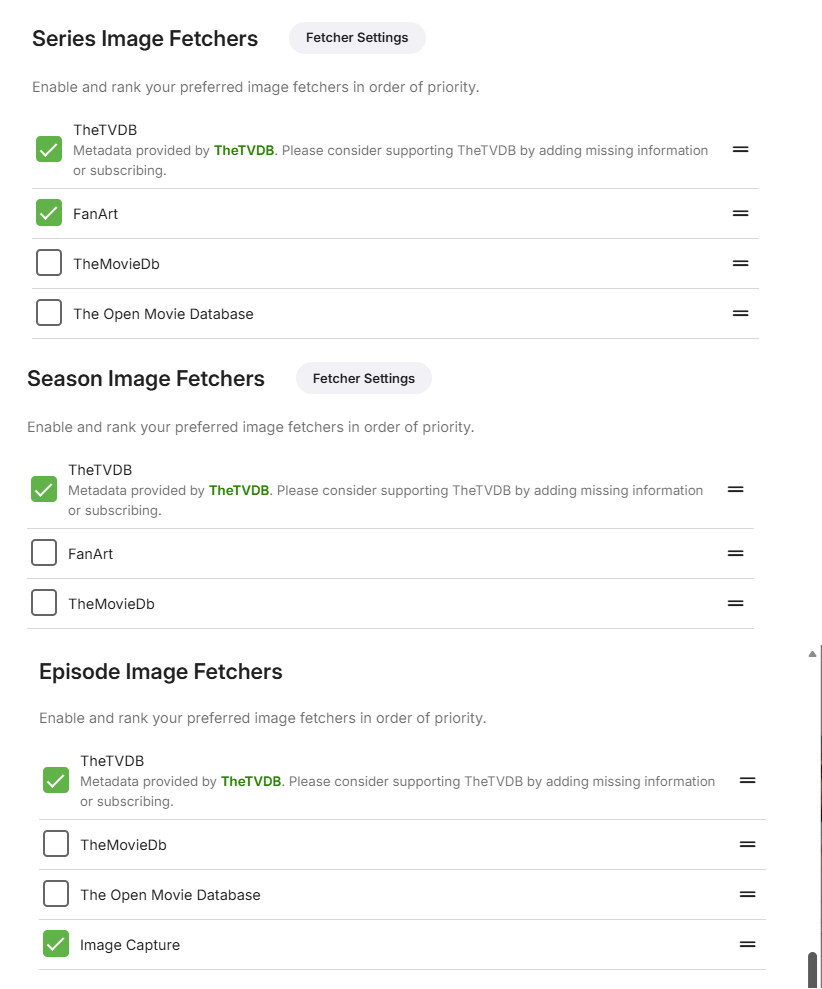Open Fetcher Settings for Season Image Fetchers

coord(364,379)
